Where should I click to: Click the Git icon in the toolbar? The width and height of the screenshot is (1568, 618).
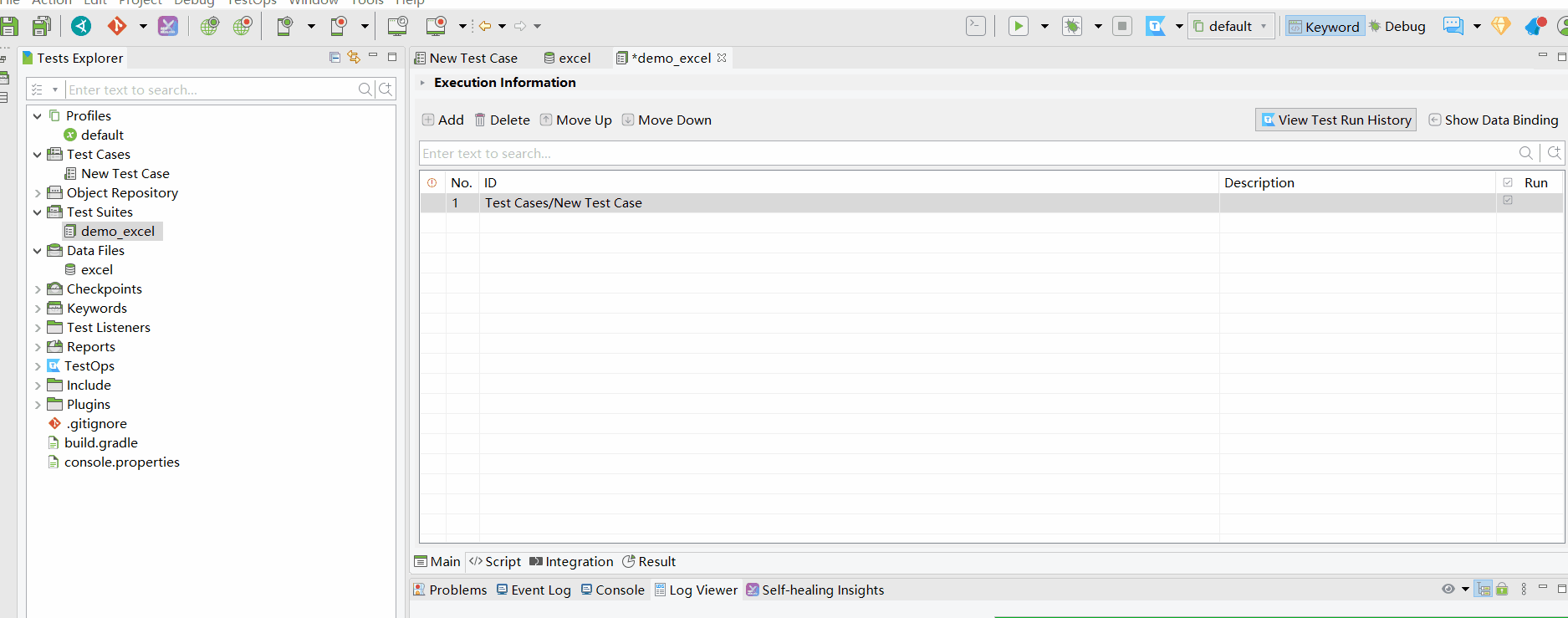116,27
